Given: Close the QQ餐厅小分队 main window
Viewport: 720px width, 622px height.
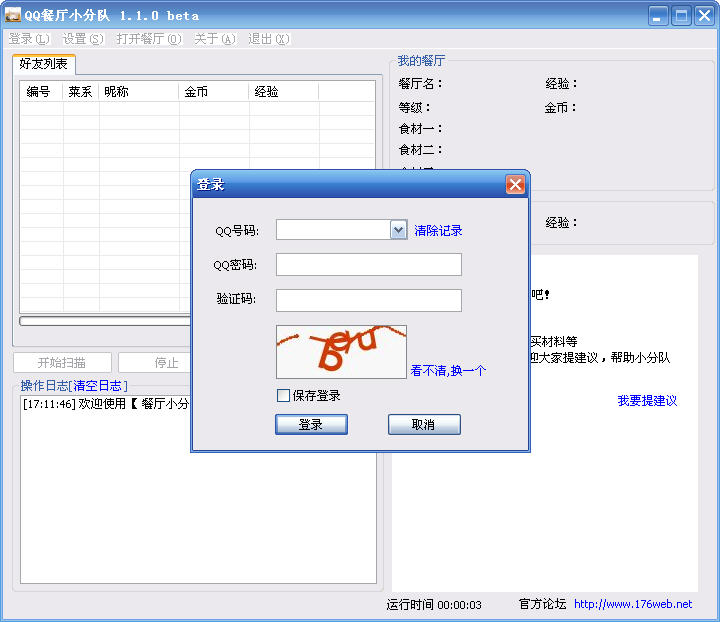Looking at the screenshot, I should point(704,16).
